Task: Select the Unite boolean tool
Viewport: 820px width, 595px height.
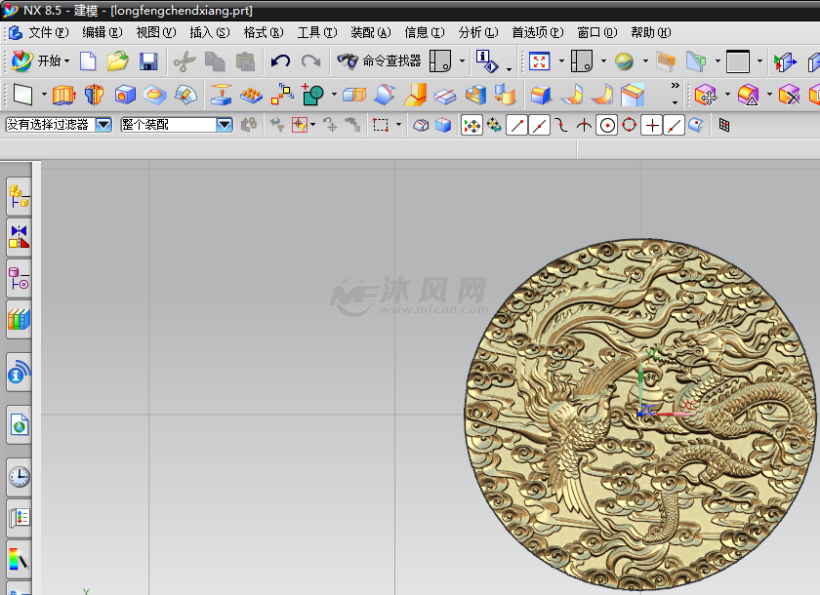Action: point(313,95)
